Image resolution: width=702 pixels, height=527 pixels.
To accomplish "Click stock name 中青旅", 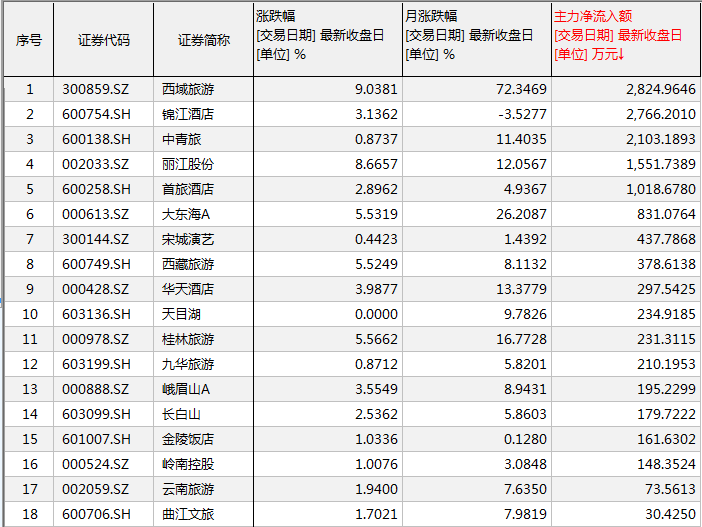I will pos(181,139).
